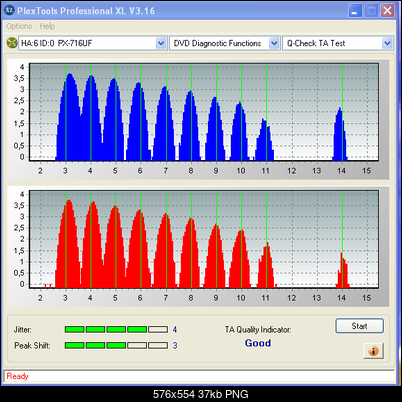
Task: Click the Peak Shift value number 3
Action: pyautogui.click(x=175, y=346)
